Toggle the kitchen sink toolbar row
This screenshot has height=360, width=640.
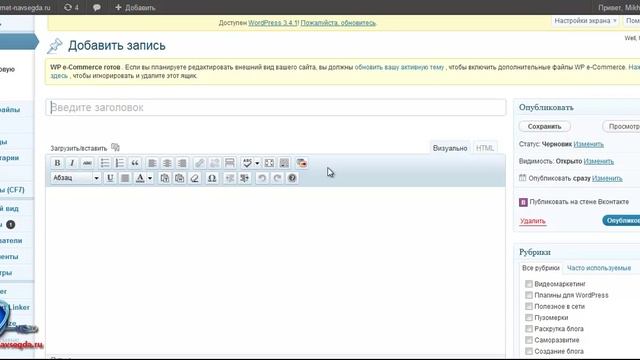coord(284,163)
